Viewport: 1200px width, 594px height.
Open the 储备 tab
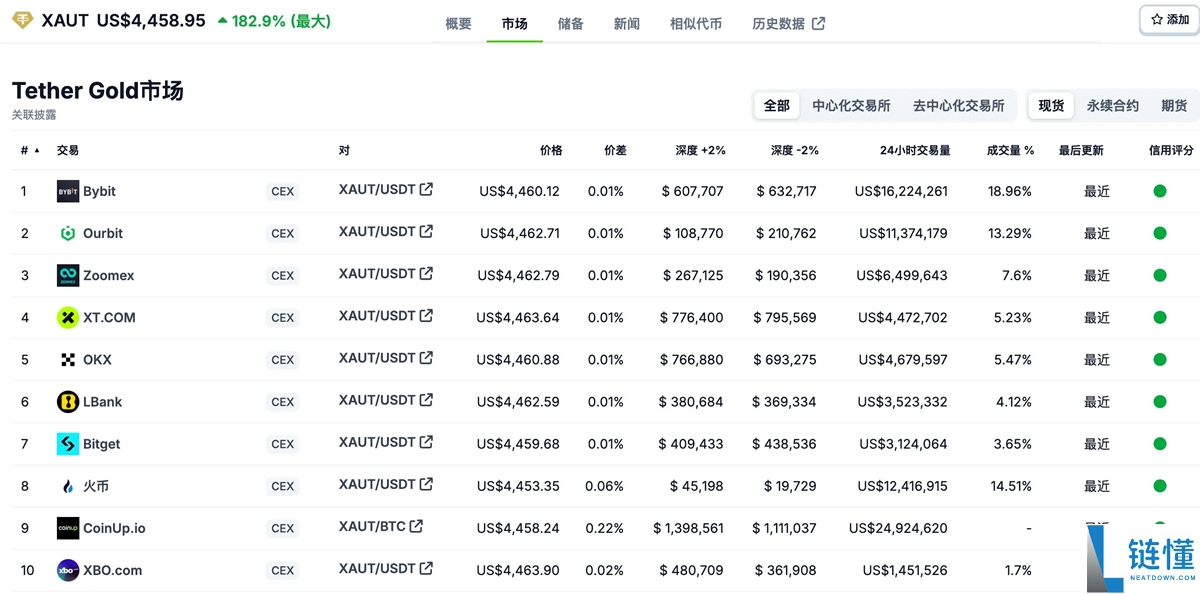(x=571, y=23)
